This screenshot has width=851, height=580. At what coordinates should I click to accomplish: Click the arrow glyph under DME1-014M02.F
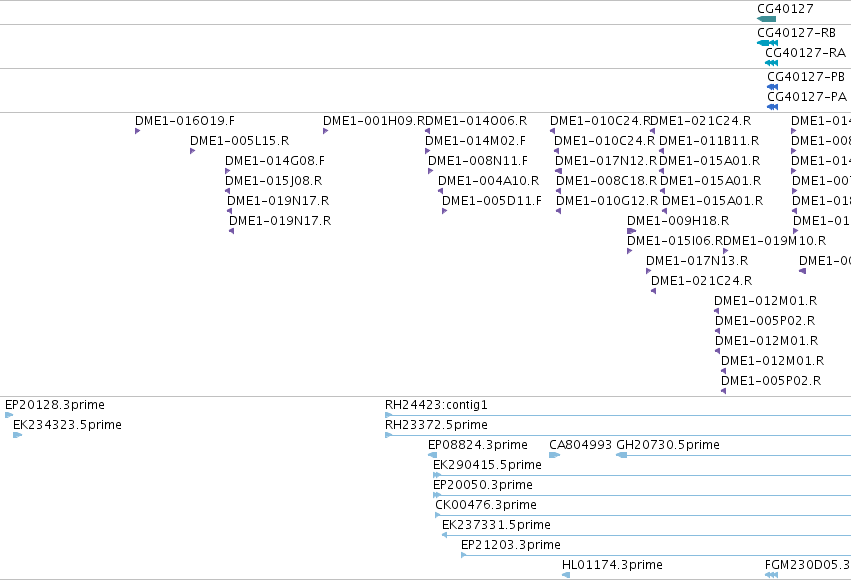tap(427, 151)
